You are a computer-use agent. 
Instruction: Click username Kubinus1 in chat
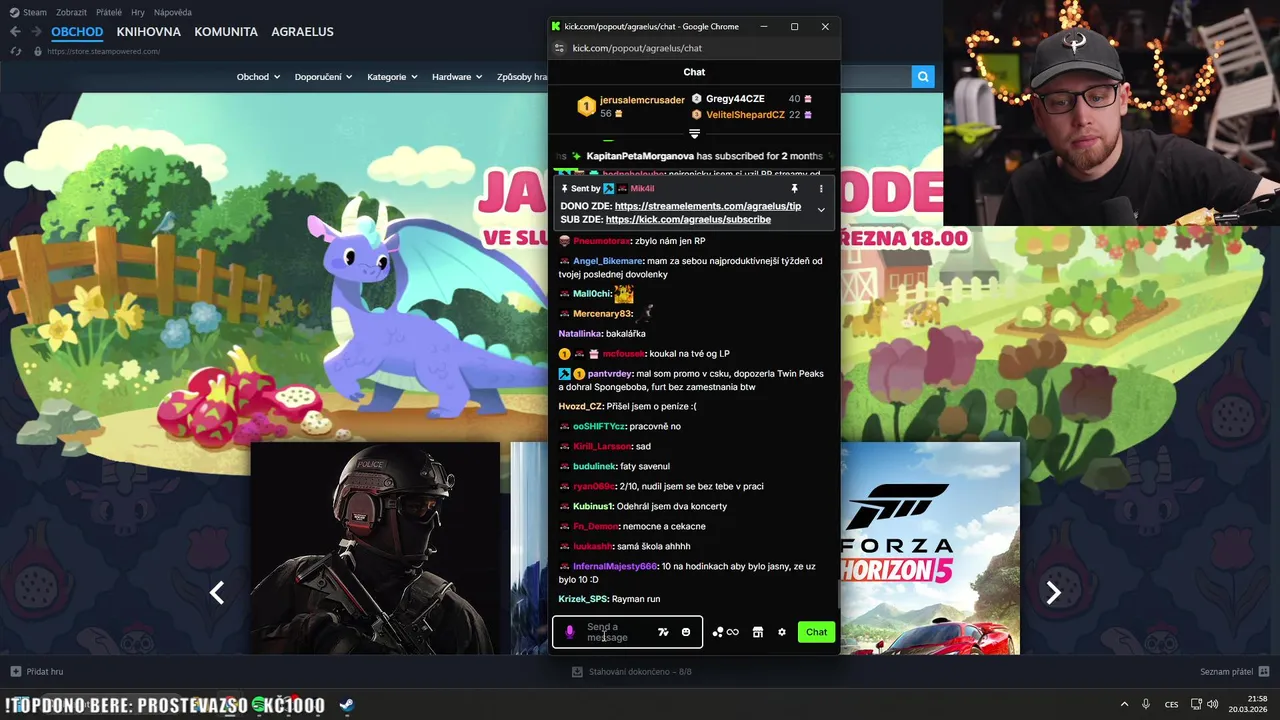[x=593, y=507]
